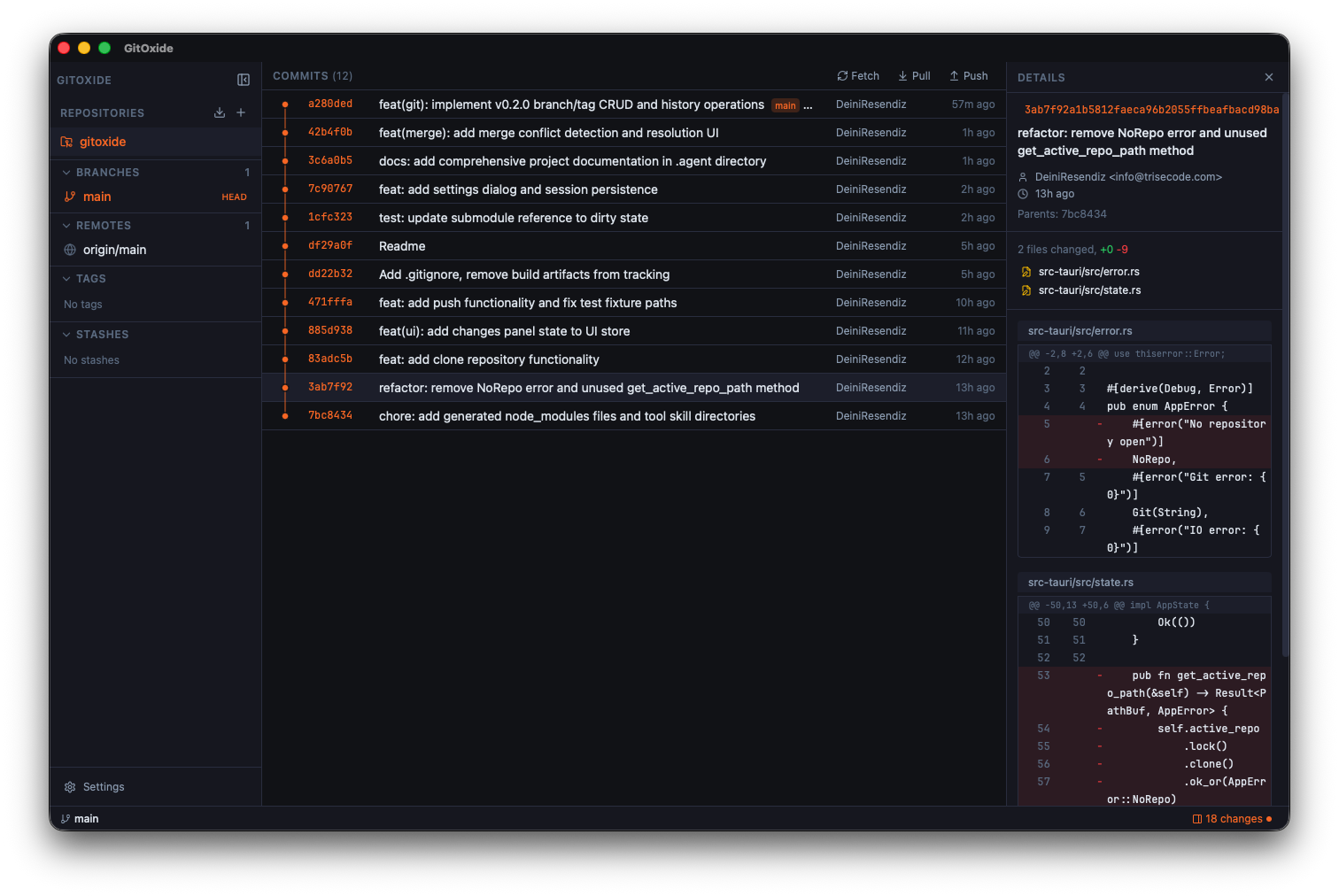The width and height of the screenshot is (1339, 896).
Task: Select commit 42b4f0b merge conflict row
Action: 634,133
